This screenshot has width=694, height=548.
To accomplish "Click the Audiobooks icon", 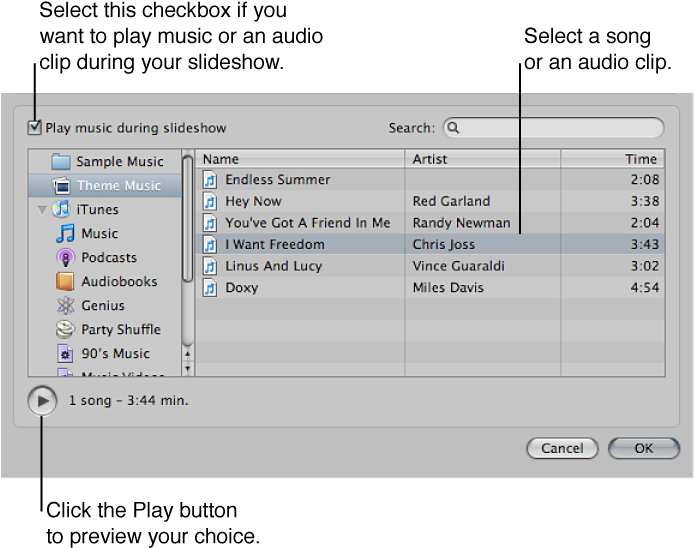I will pos(66,282).
